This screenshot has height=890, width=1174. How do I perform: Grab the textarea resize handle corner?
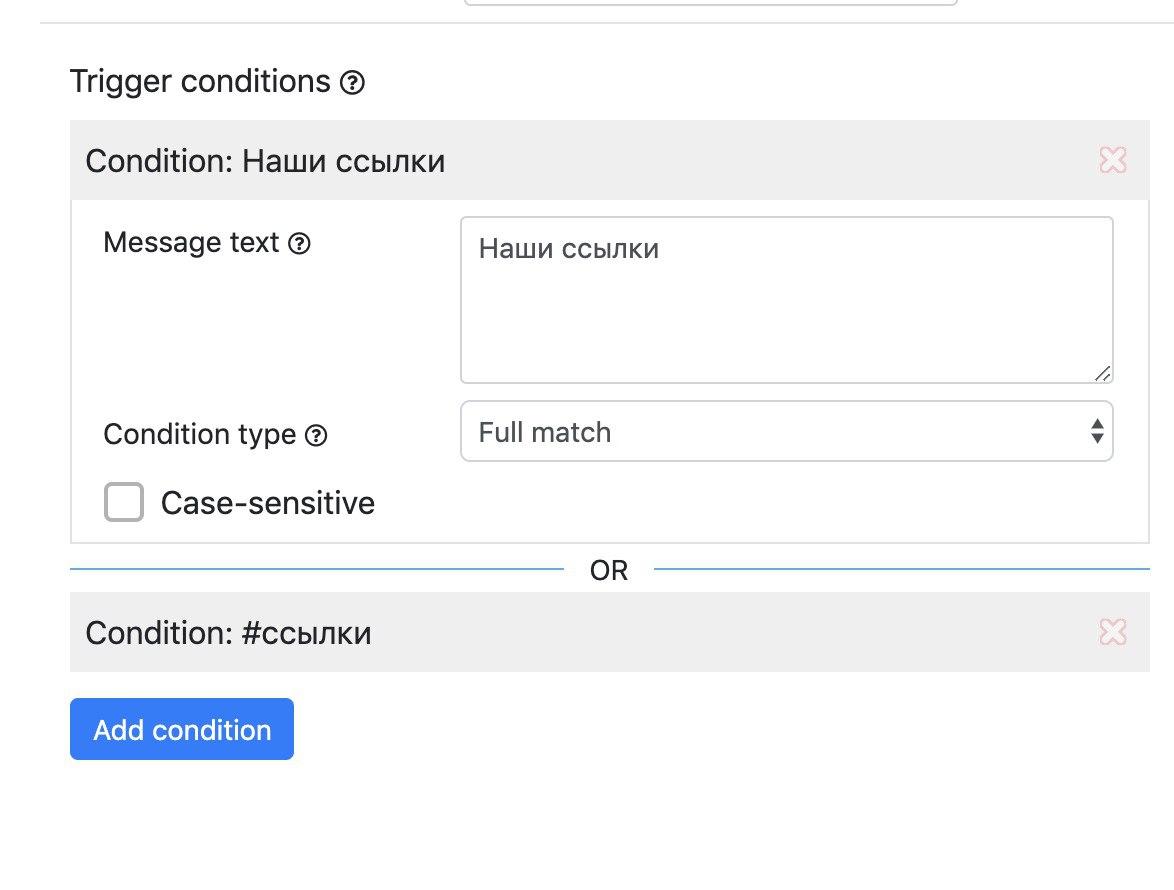pos(1102,373)
